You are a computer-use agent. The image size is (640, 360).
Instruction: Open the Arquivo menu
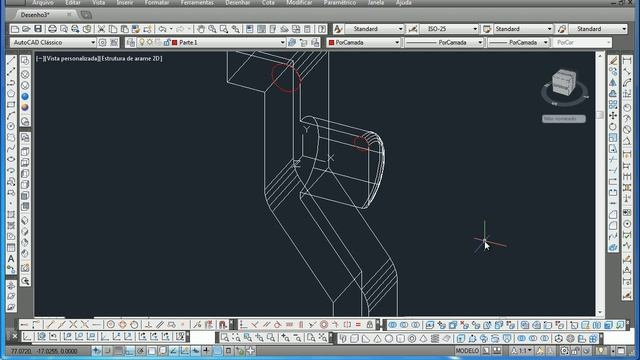pyautogui.click(x=42, y=2)
